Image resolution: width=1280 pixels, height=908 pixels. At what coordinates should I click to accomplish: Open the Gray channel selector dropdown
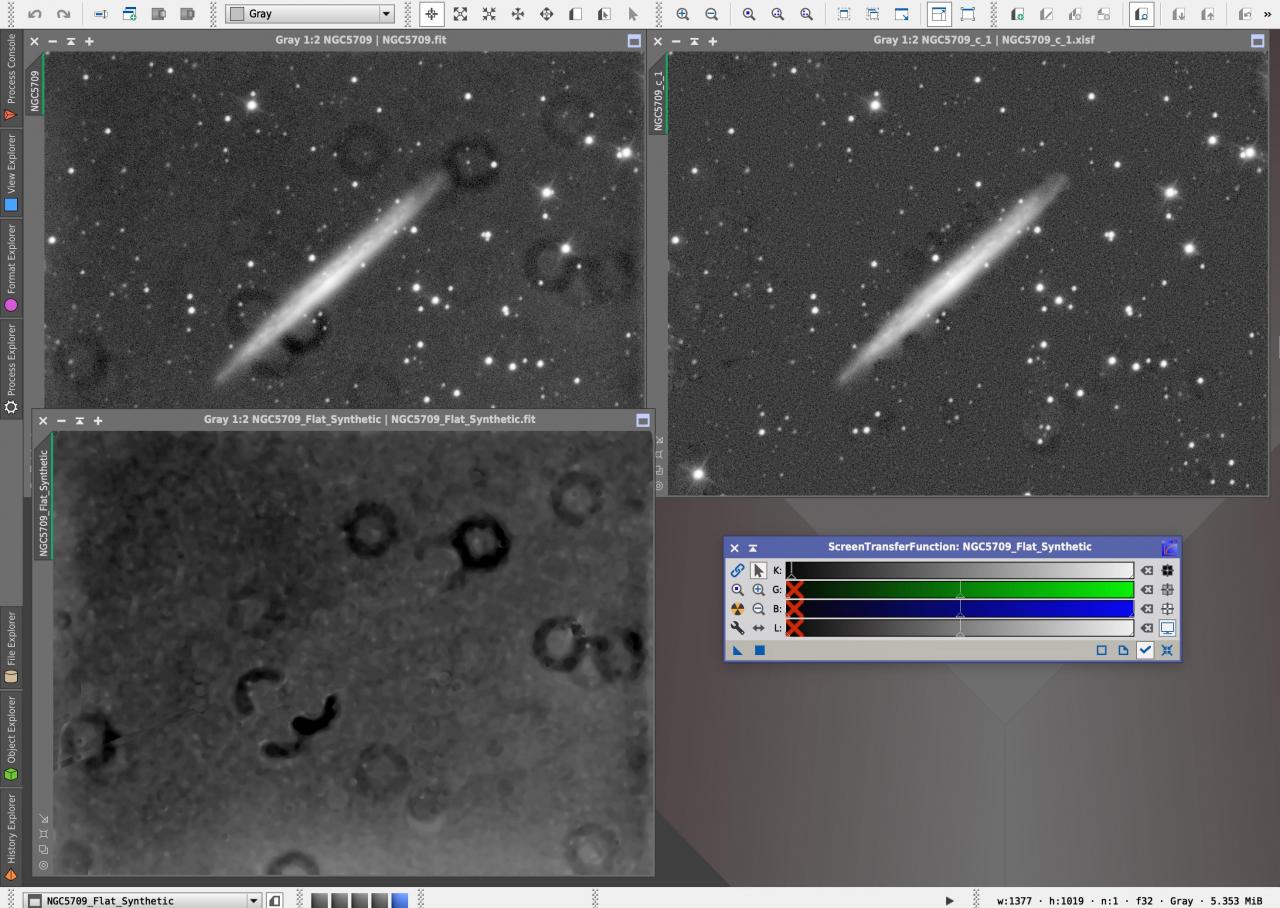coord(310,14)
